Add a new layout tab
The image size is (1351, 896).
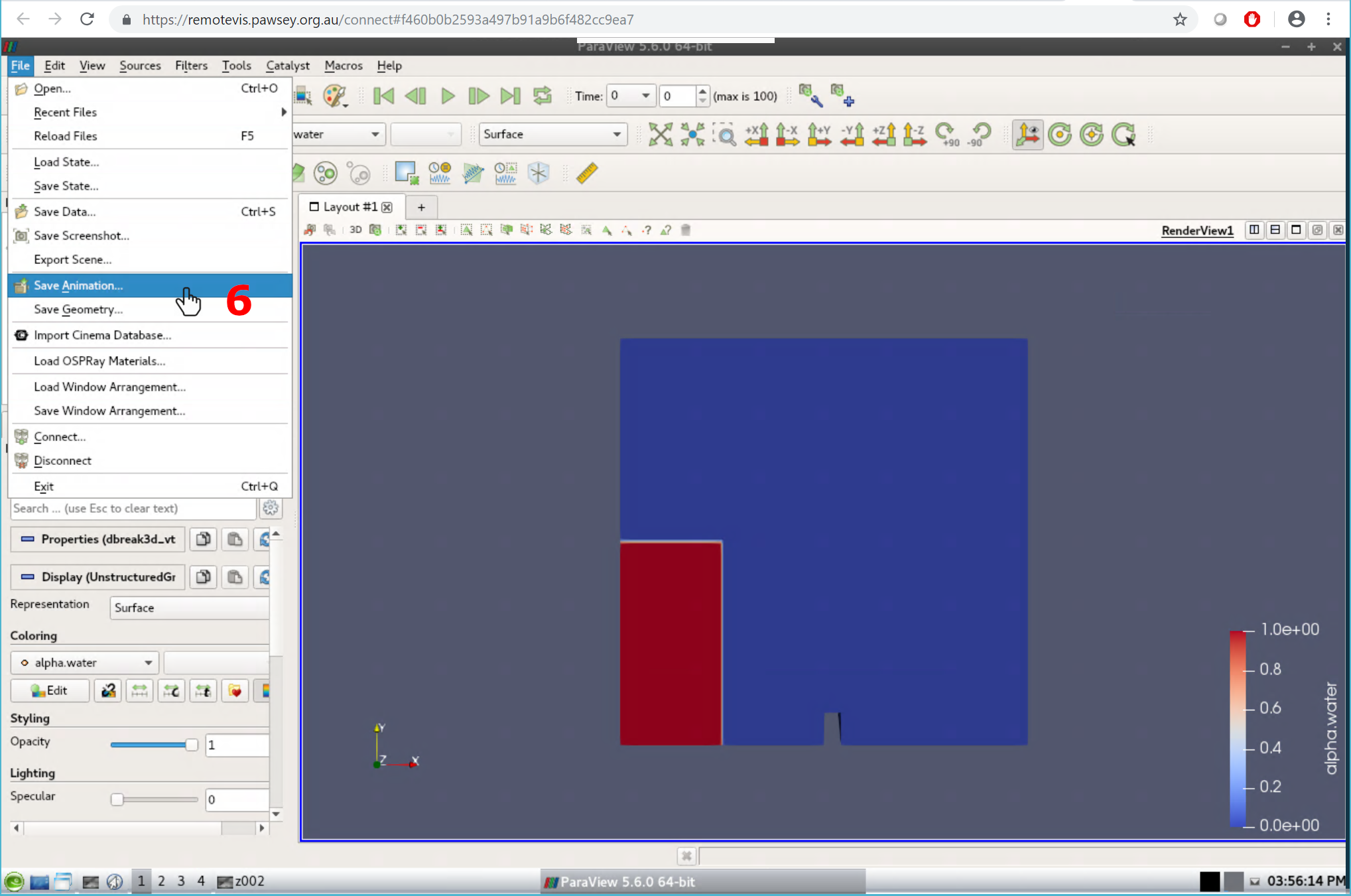coord(421,208)
